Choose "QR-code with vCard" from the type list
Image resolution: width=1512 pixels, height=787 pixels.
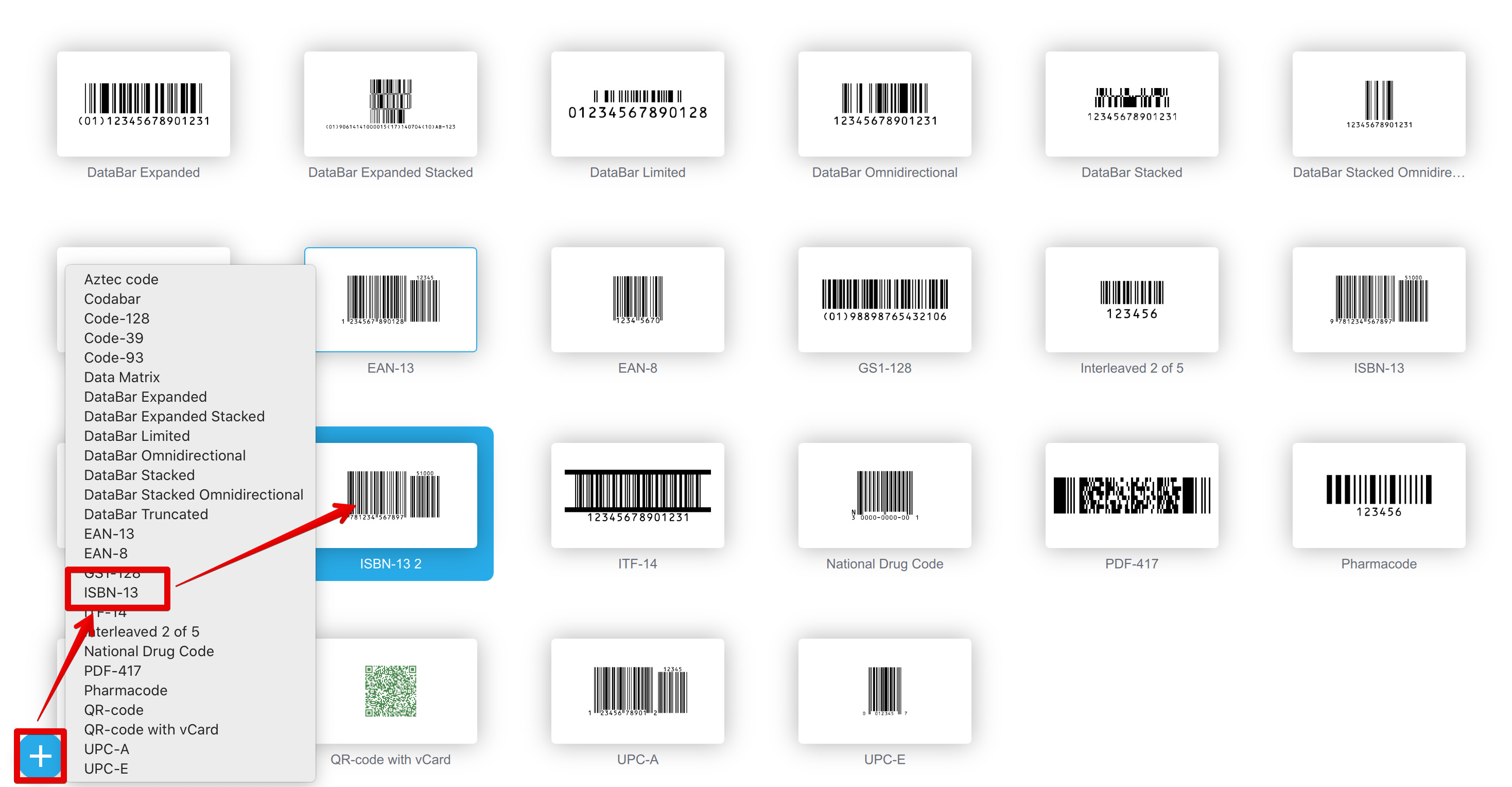pos(151,729)
